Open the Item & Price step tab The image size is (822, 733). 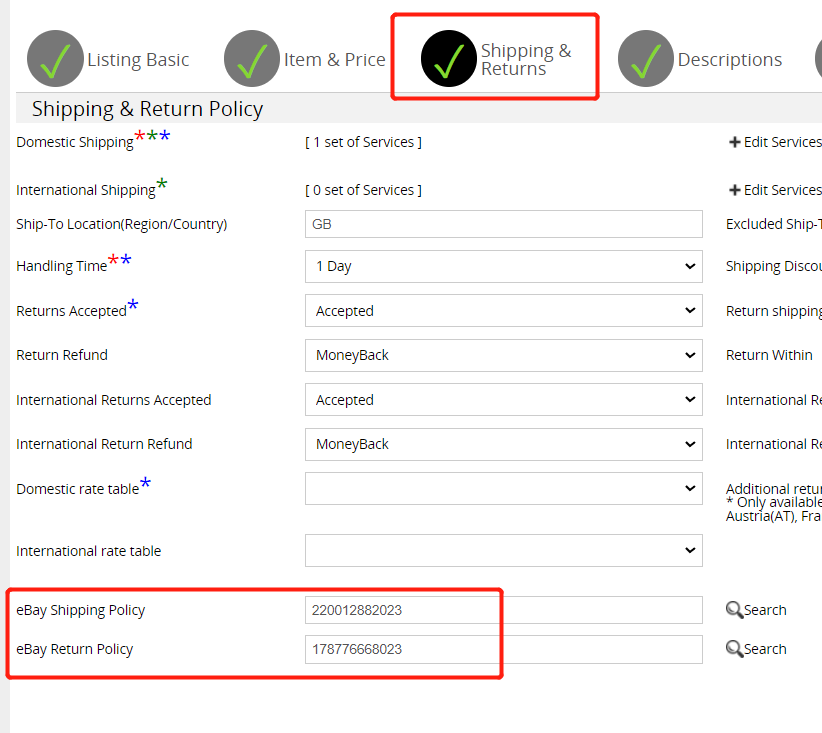[305, 59]
